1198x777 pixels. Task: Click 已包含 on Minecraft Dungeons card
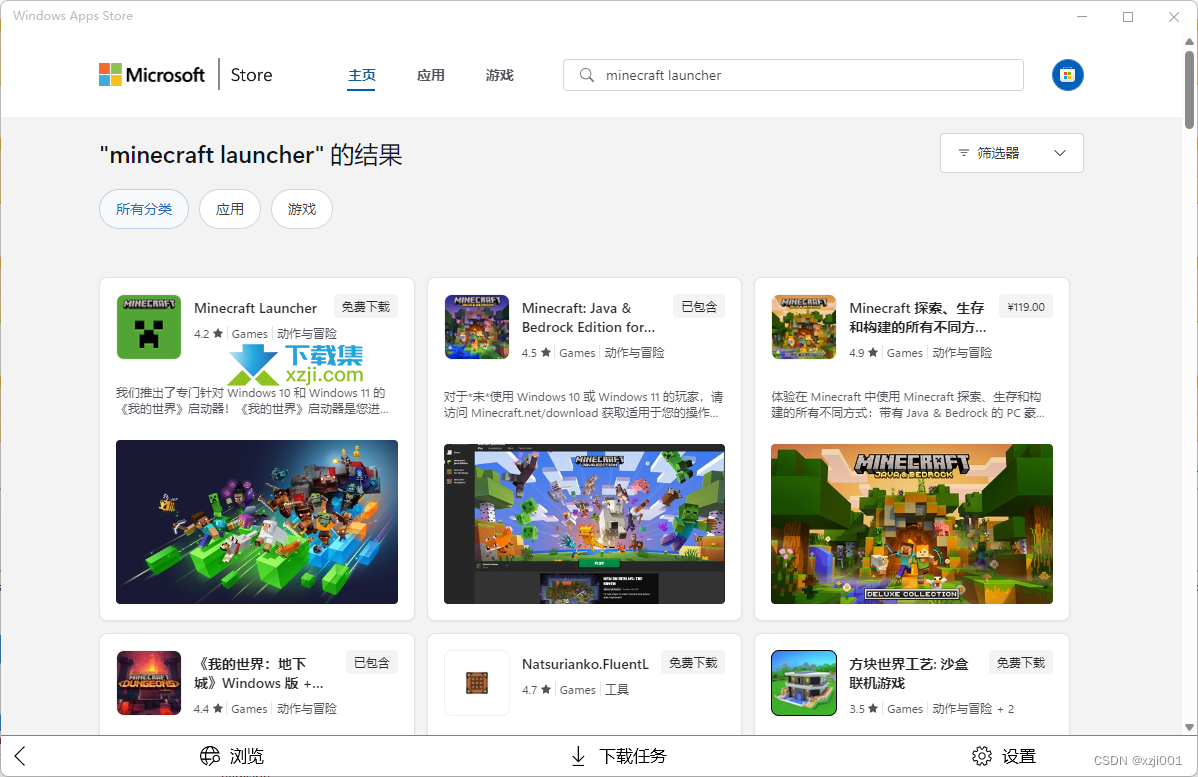371,662
